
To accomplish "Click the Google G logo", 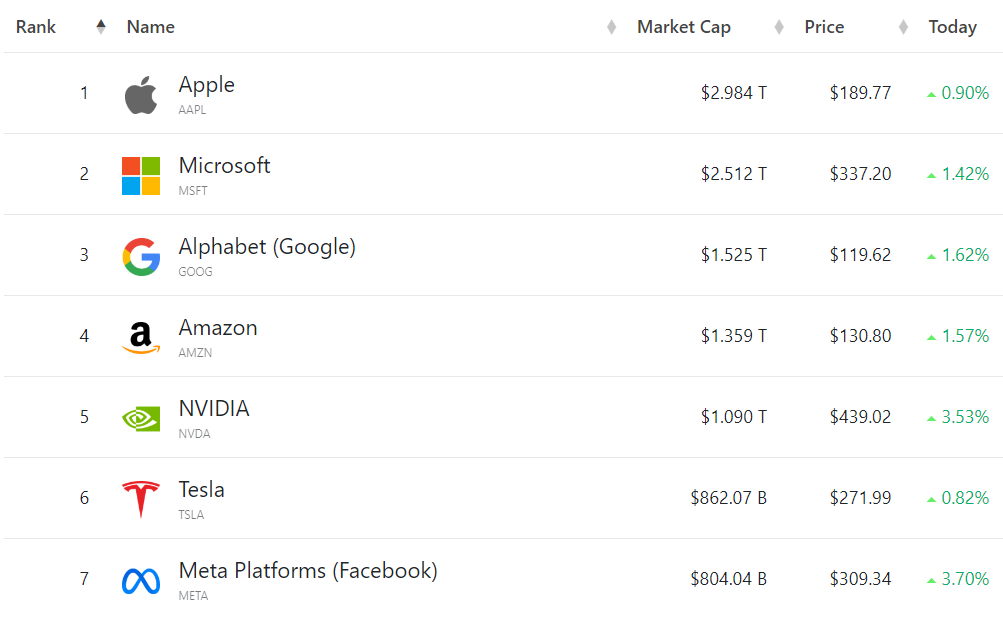I will tap(141, 257).
